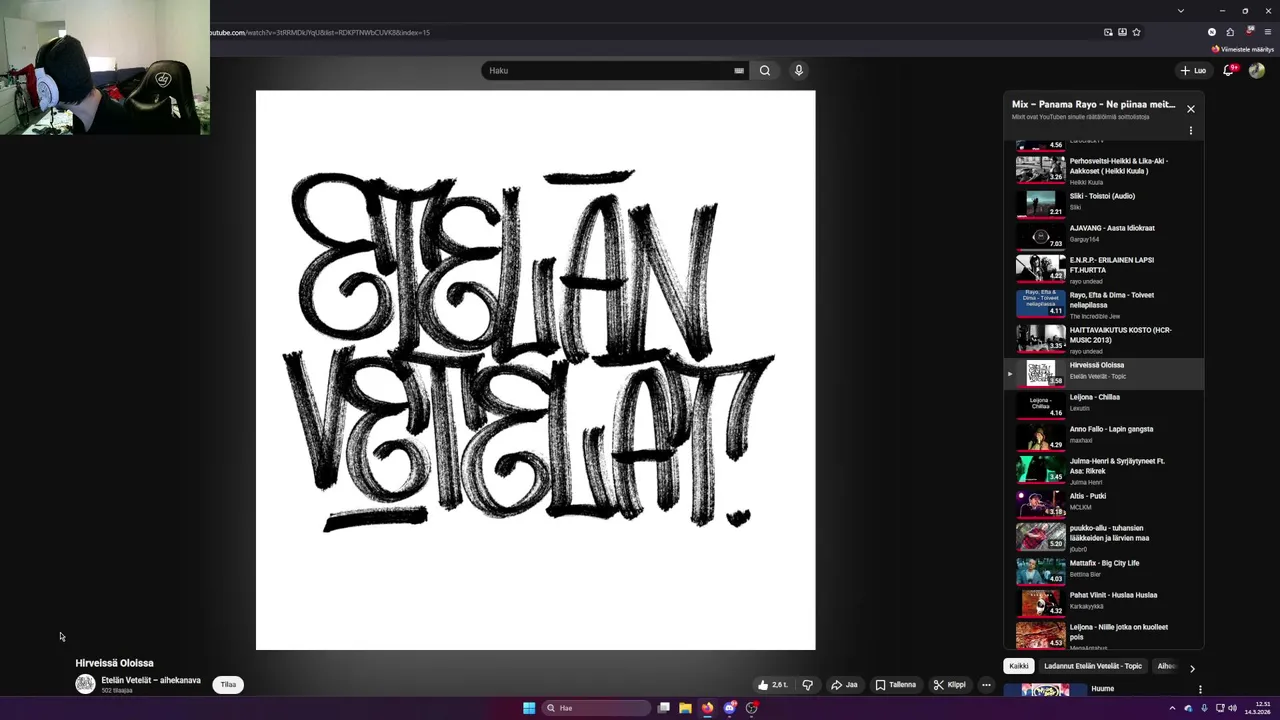This screenshot has width=1280, height=720.
Task: Click the YouTube search magnifier button
Action: (x=765, y=71)
